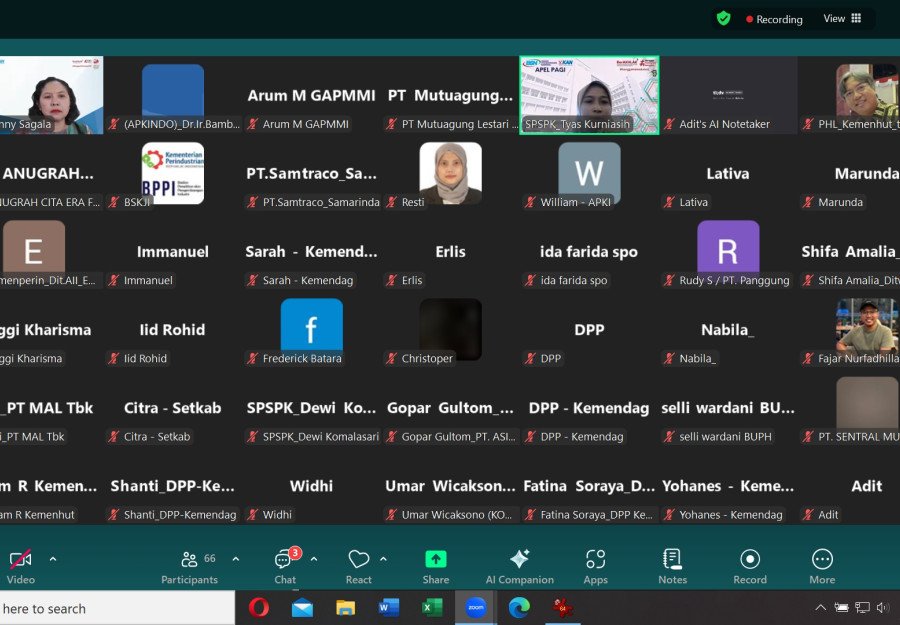Open the Apps icon in Zoom toolbar
900x625 pixels.
coord(596,566)
